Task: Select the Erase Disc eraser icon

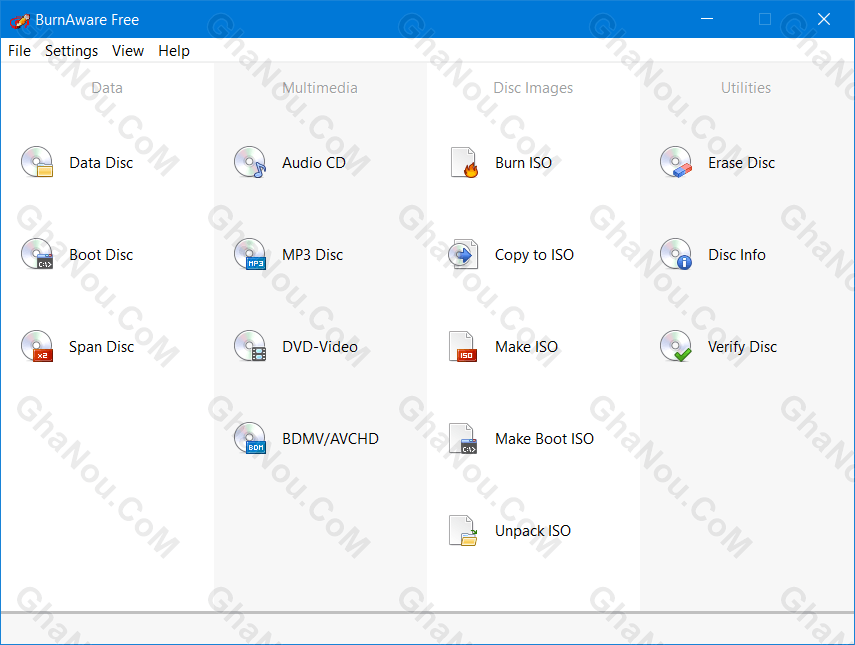Action: tap(676, 162)
